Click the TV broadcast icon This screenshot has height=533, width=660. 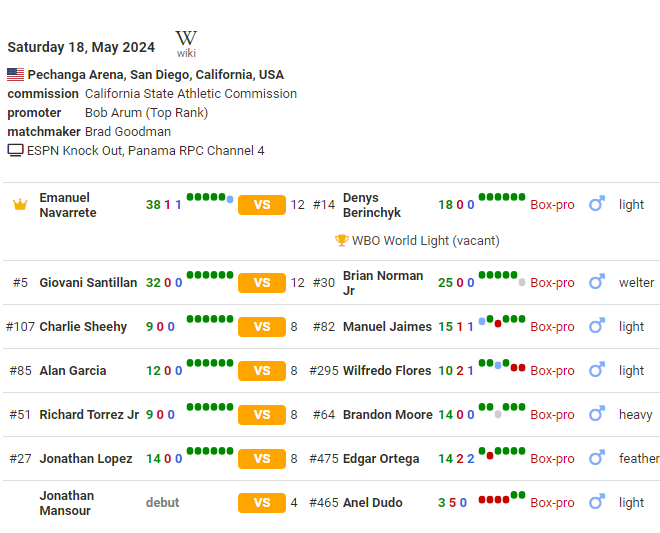(15, 151)
